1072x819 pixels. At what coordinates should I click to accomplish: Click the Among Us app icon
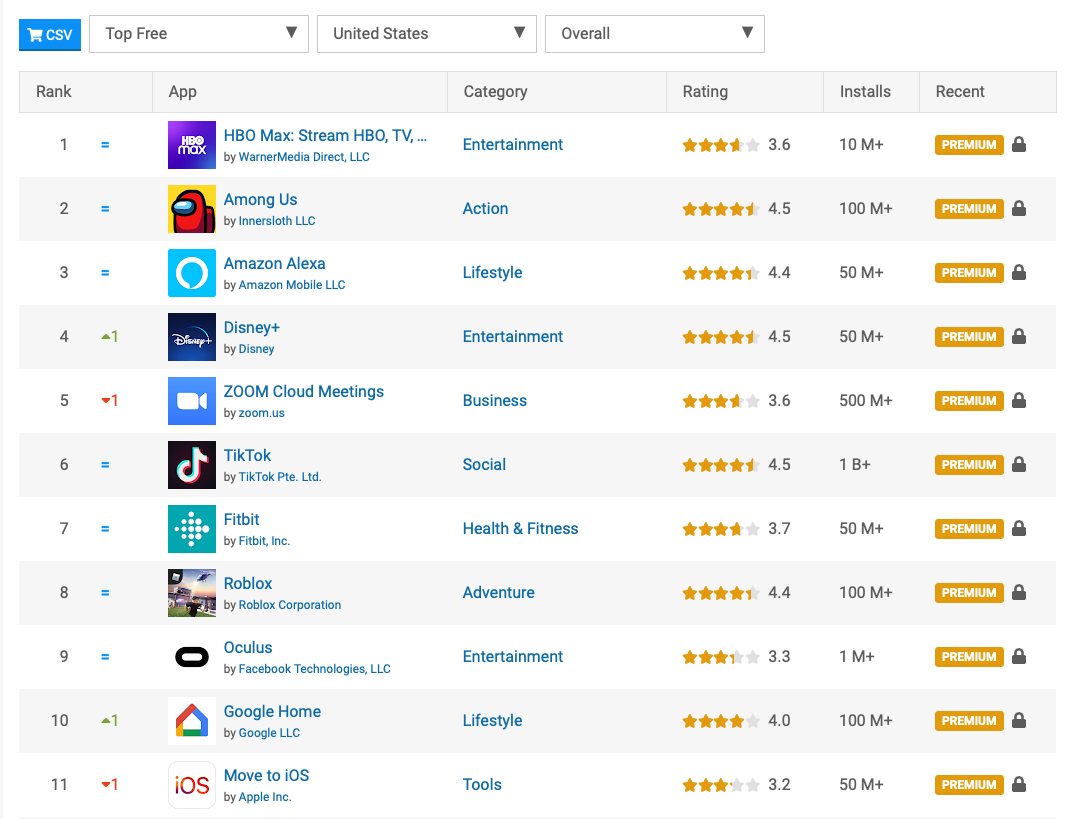[x=192, y=209]
